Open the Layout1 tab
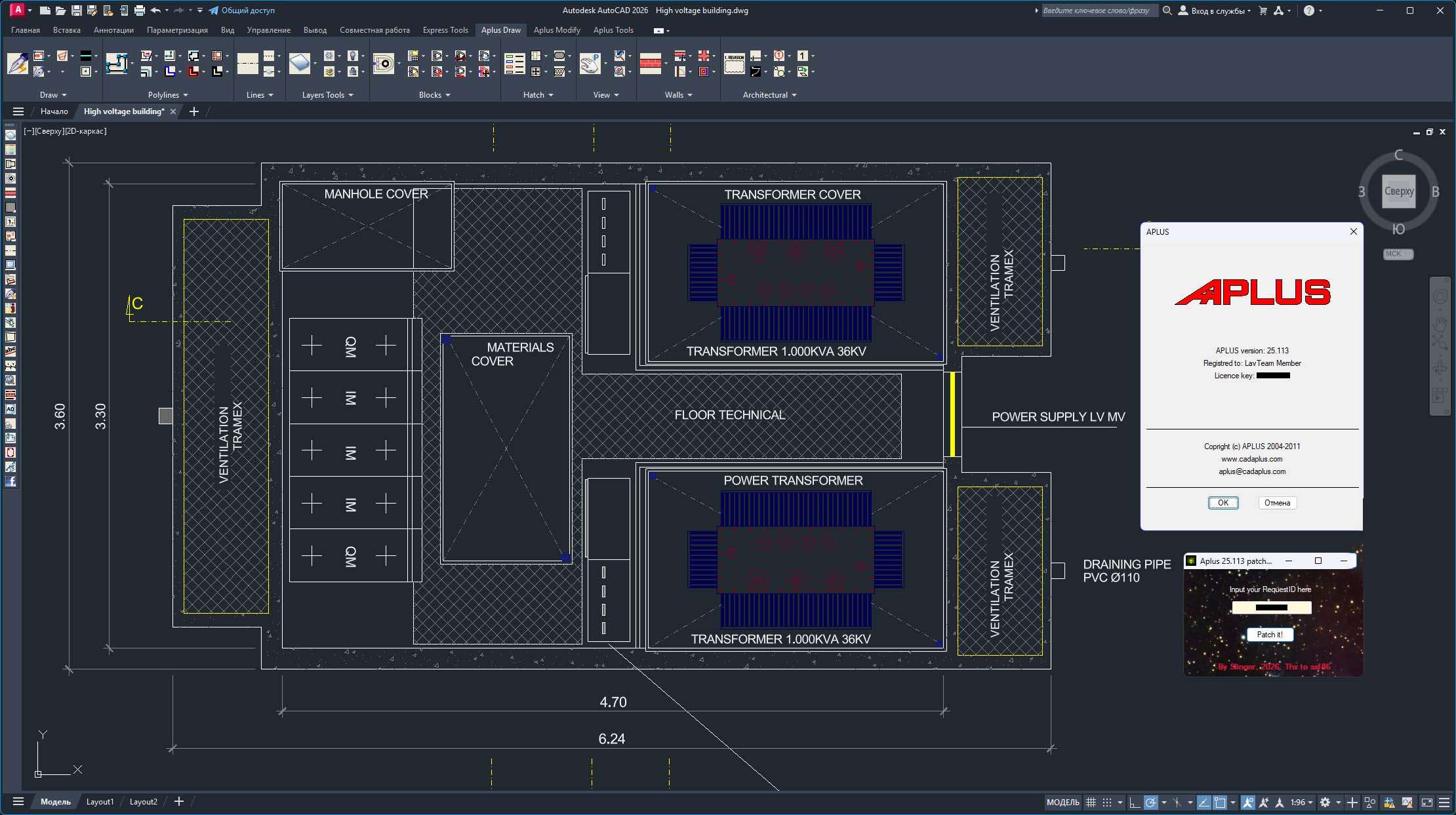 [x=100, y=802]
